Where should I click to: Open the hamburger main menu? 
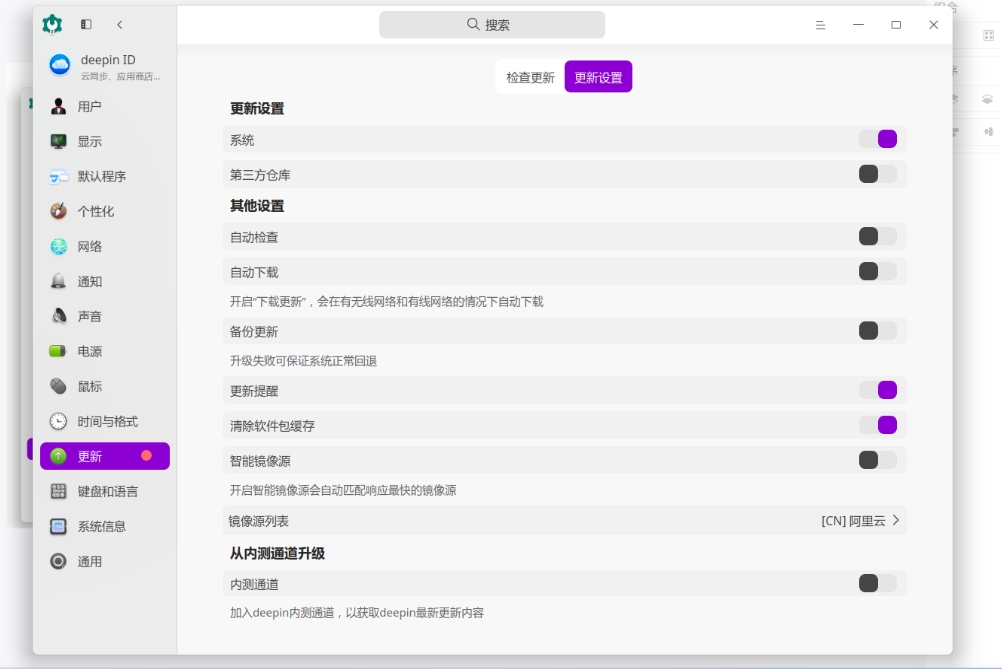click(x=821, y=25)
